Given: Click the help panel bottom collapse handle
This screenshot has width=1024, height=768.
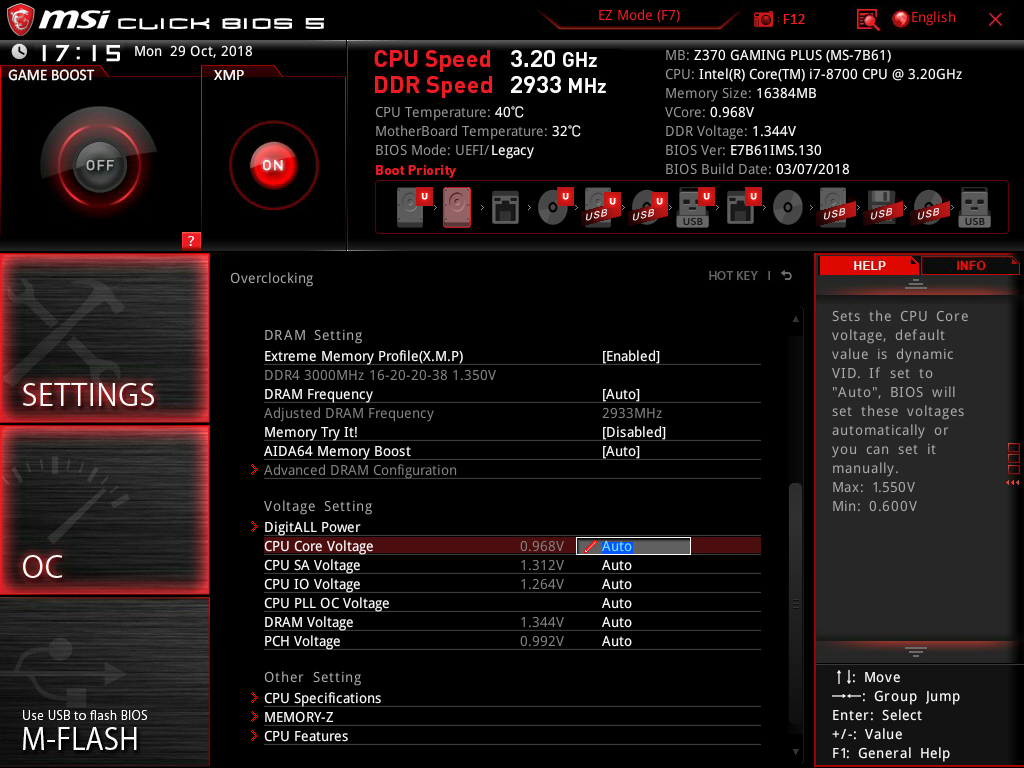Looking at the screenshot, I should tap(915, 651).
